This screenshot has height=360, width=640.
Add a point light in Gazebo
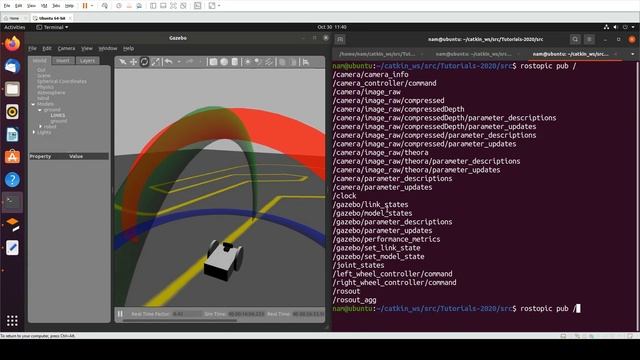247,62
